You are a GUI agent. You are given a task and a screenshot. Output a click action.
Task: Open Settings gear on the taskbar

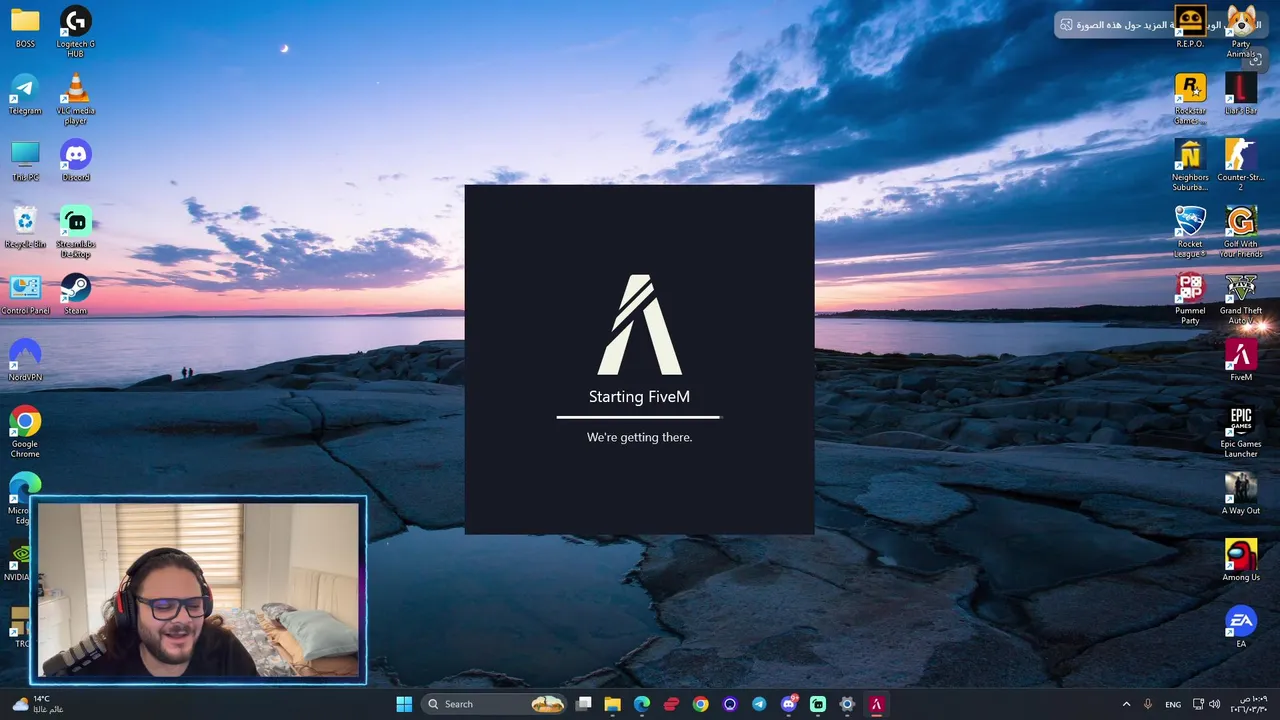(847, 704)
